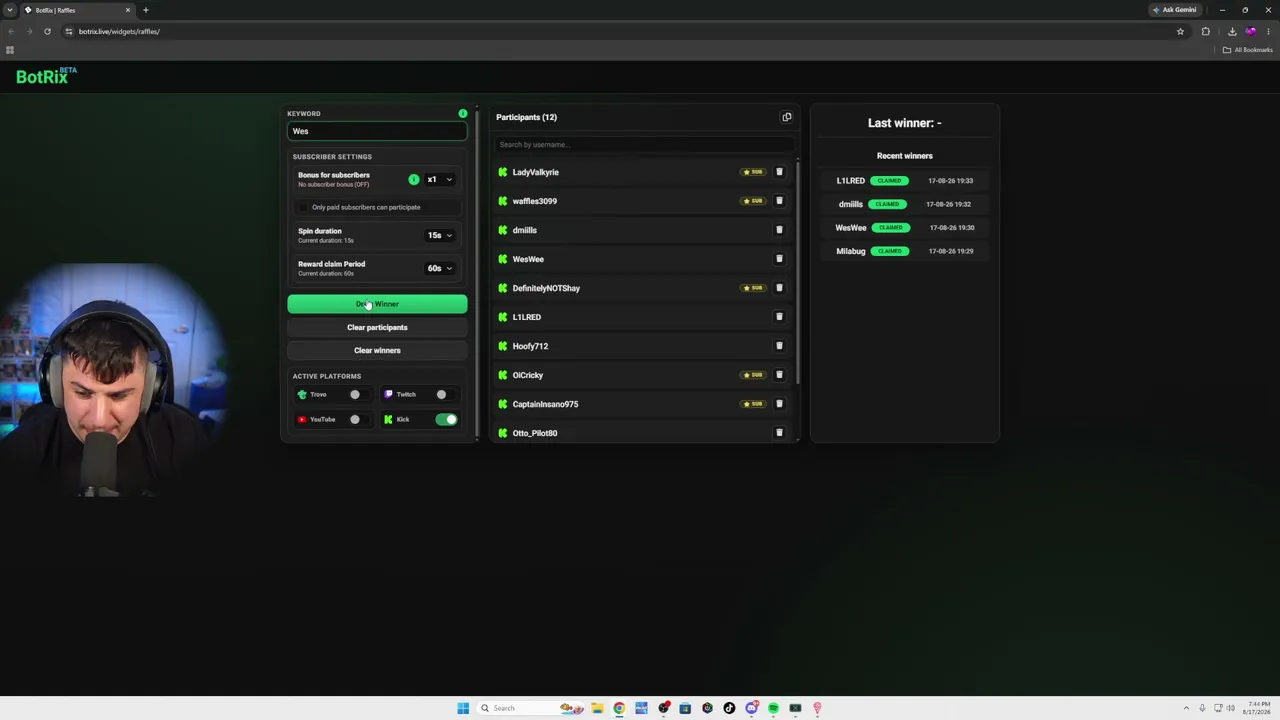This screenshot has height=720, width=1280.
Task: Click Clear participants button
Action: [x=377, y=327]
